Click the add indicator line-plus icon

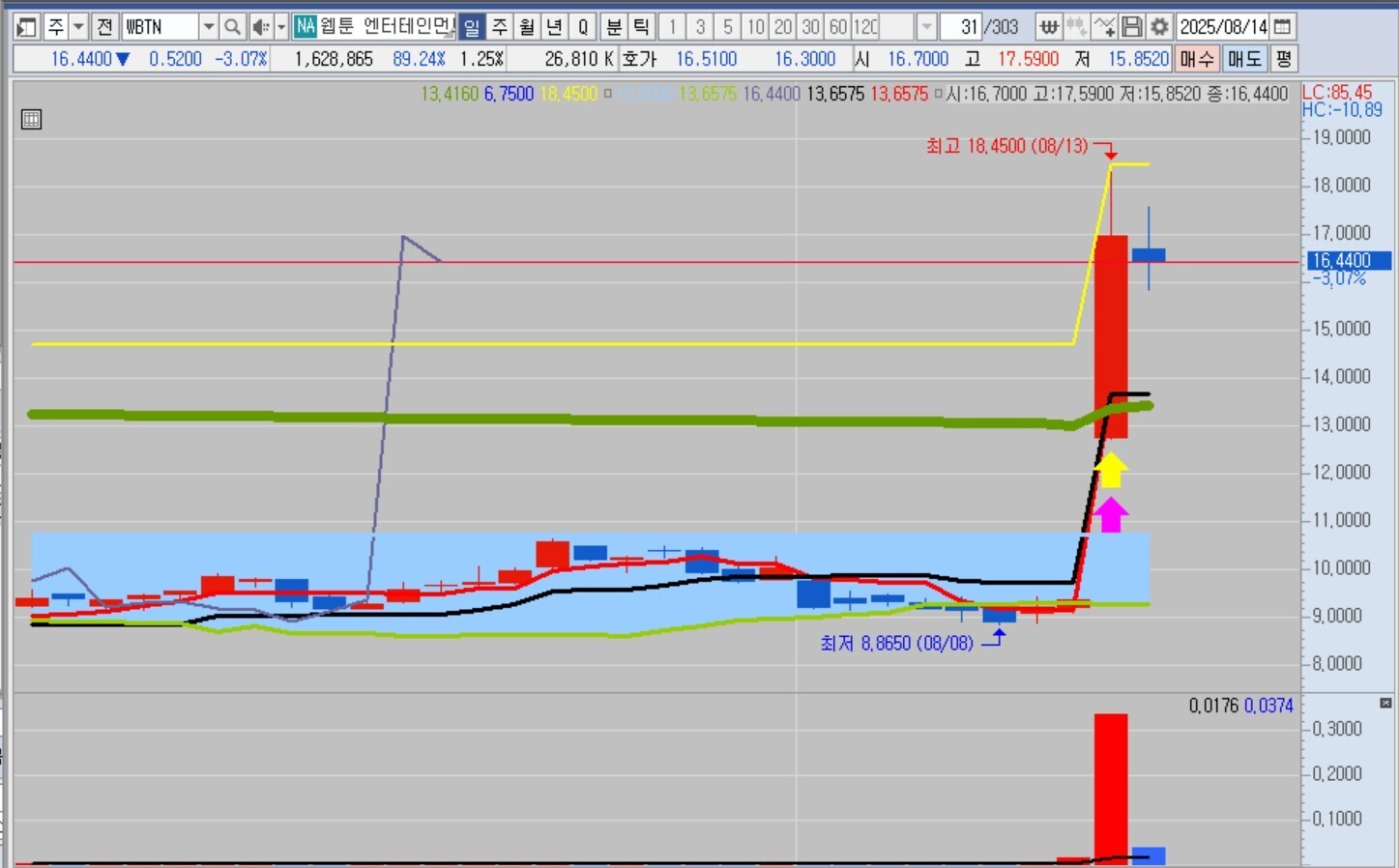point(1104,27)
